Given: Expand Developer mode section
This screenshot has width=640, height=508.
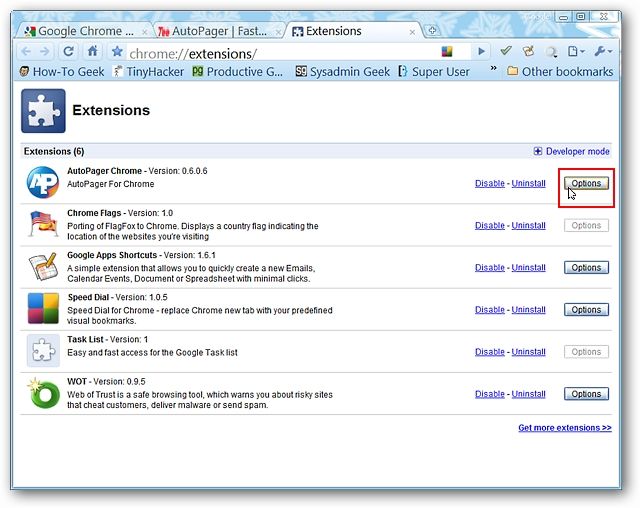Looking at the screenshot, I should coord(571,152).
